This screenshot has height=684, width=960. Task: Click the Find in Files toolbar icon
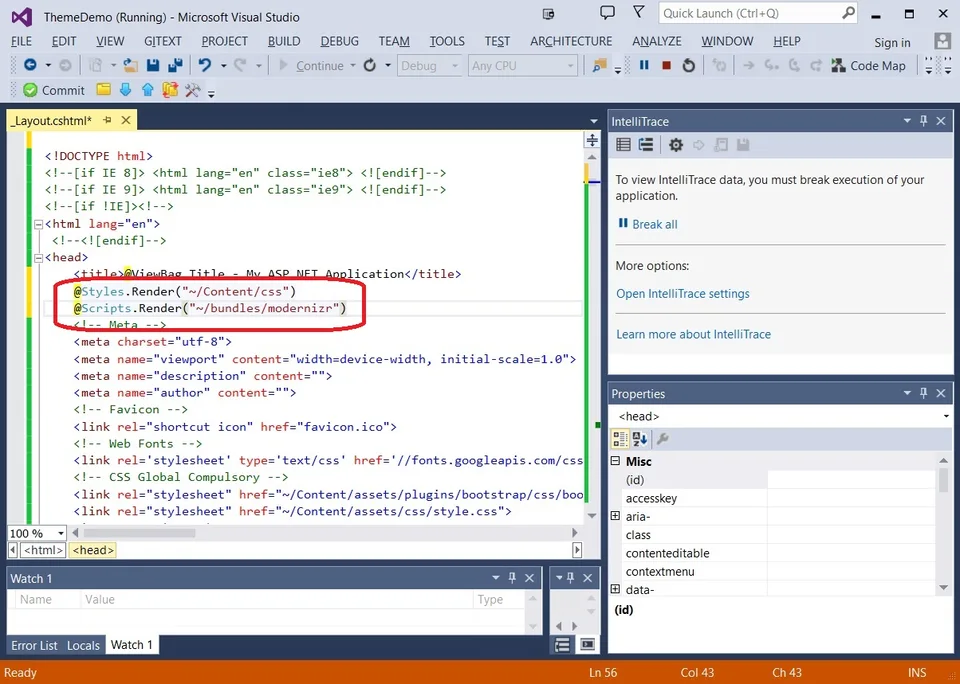coord(599,65)
